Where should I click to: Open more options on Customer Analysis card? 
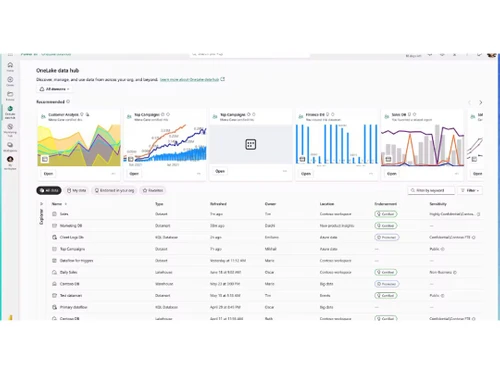pos(113,174)
